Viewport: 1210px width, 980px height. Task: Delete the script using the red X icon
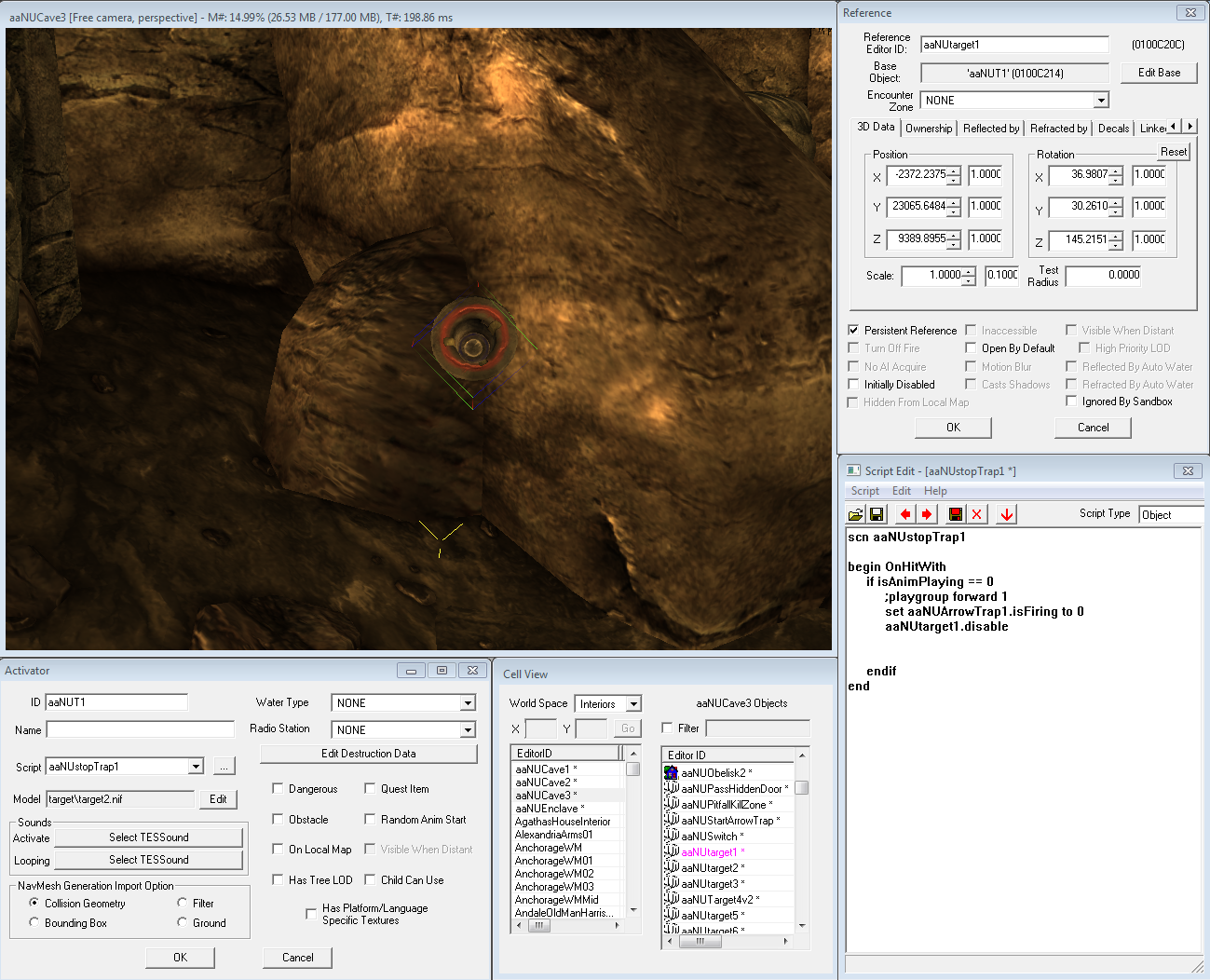pos(976,514)
